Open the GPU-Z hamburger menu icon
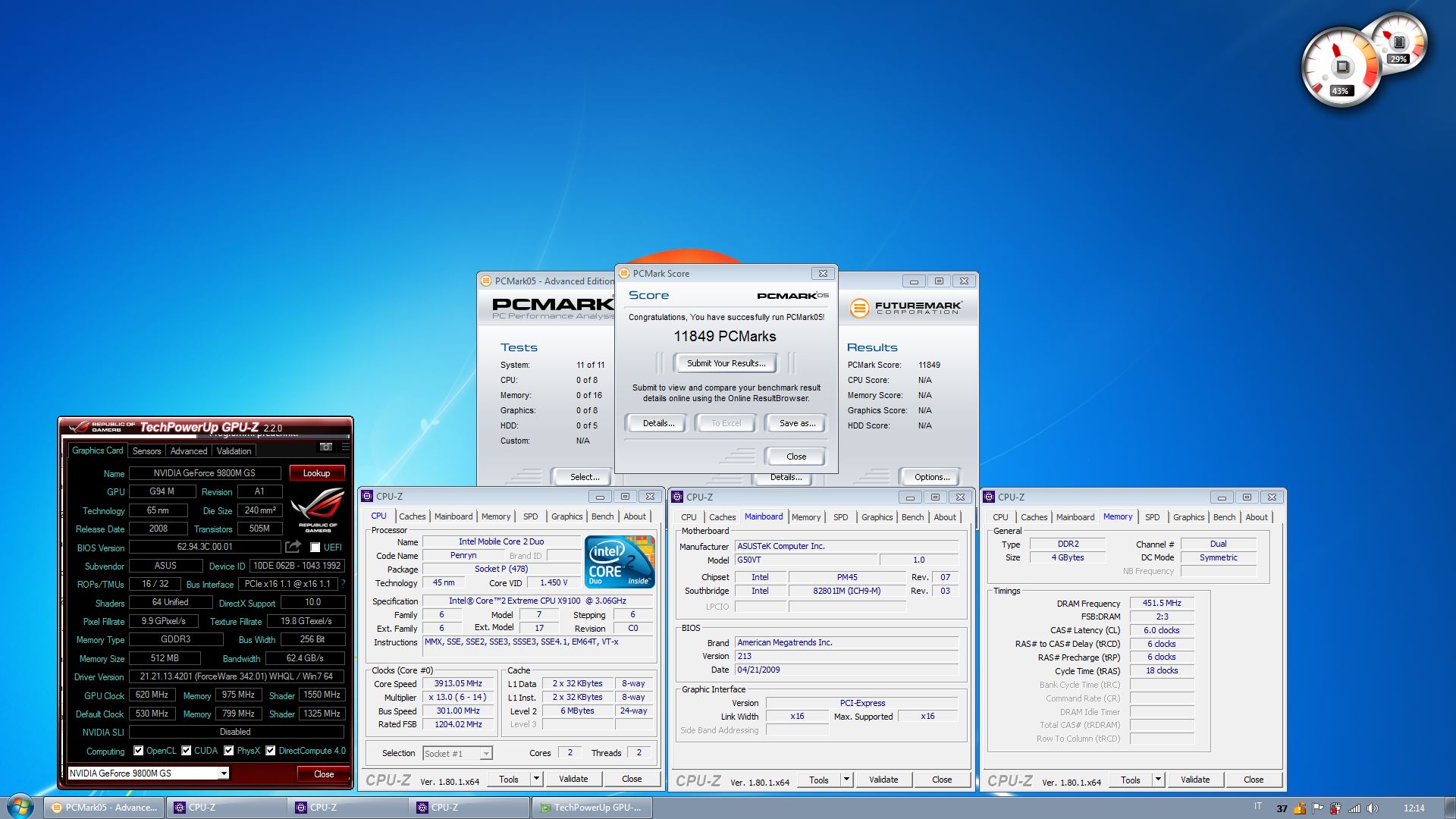The width and height of the screenshot is (1456, 819). point(345,447)
